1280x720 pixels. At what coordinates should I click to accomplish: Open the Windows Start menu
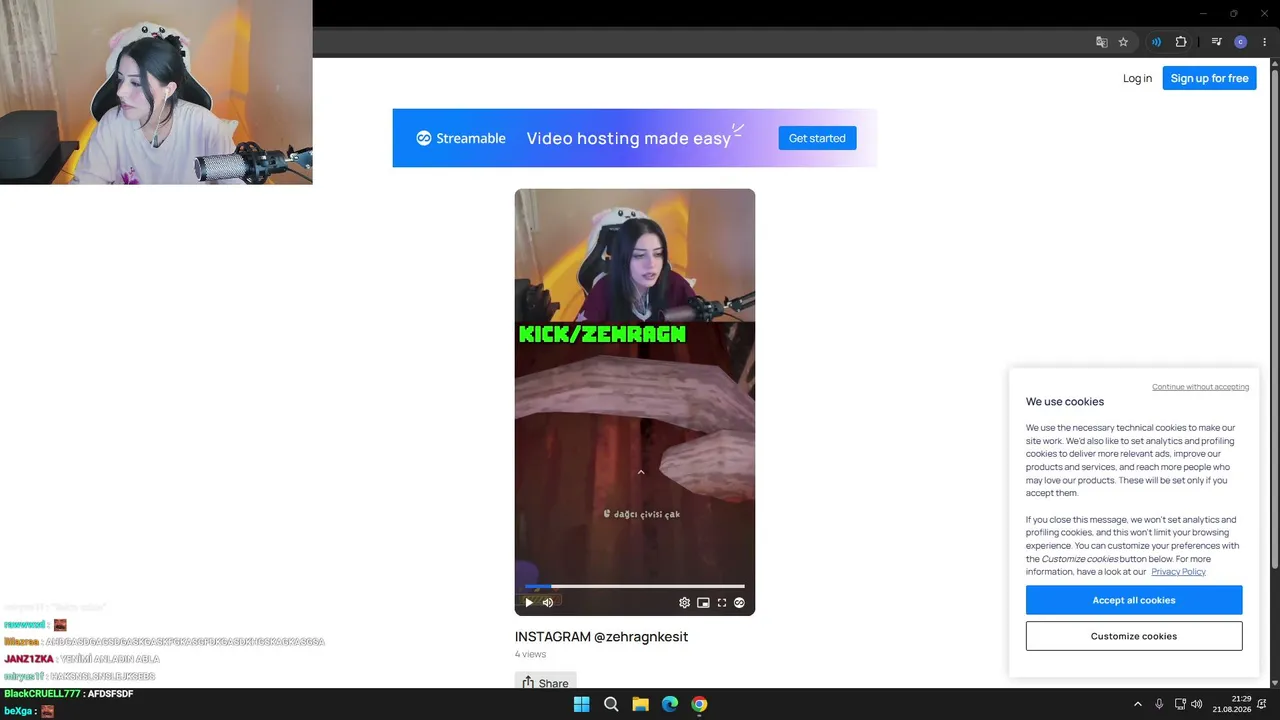581,704
